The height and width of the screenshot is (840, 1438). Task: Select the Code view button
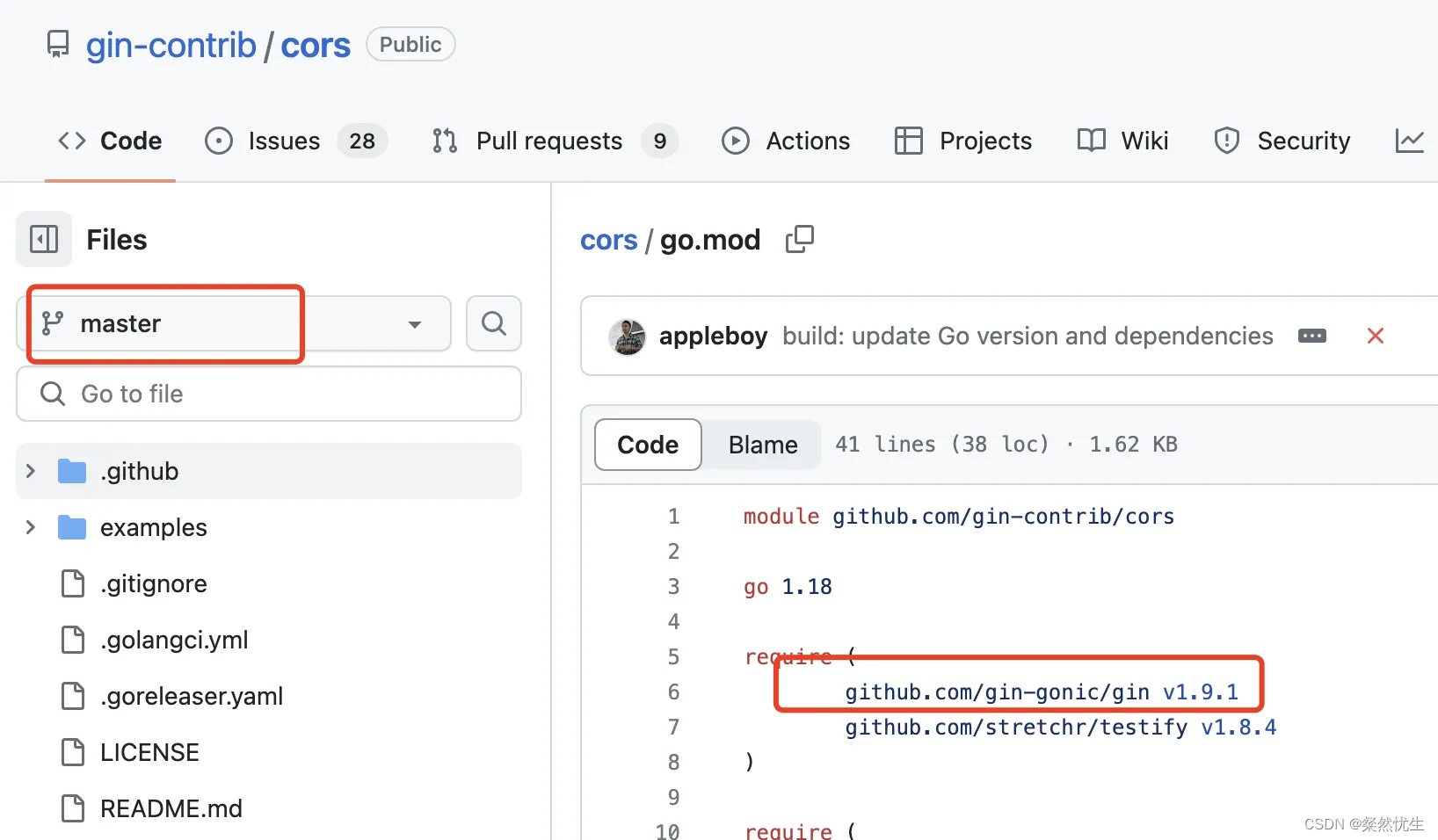point(648,445)
